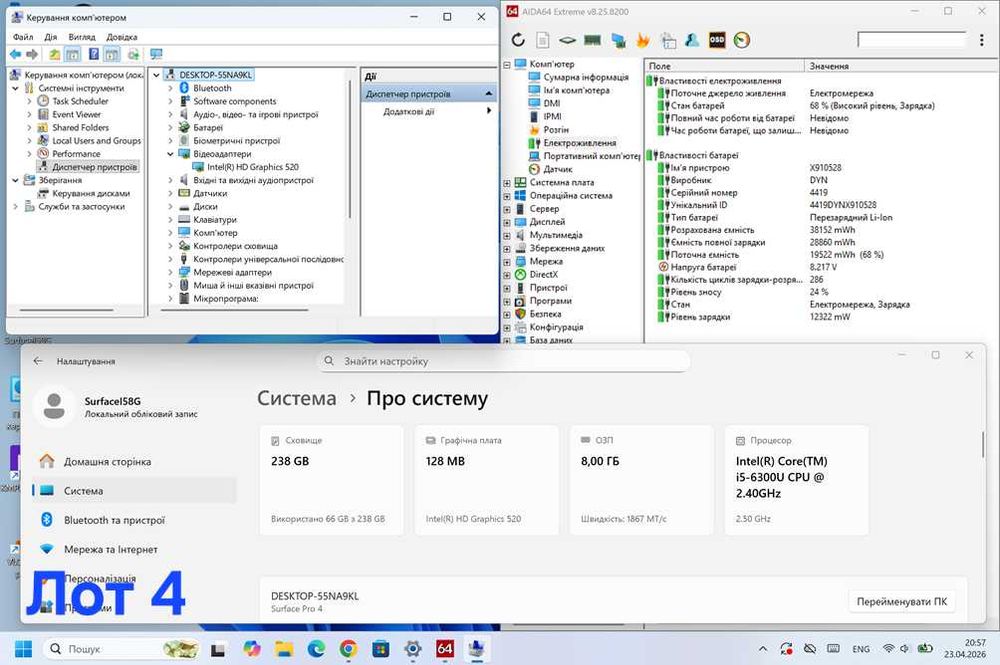Open the Дія menu
1000x665 pixels.
[51, 36]
